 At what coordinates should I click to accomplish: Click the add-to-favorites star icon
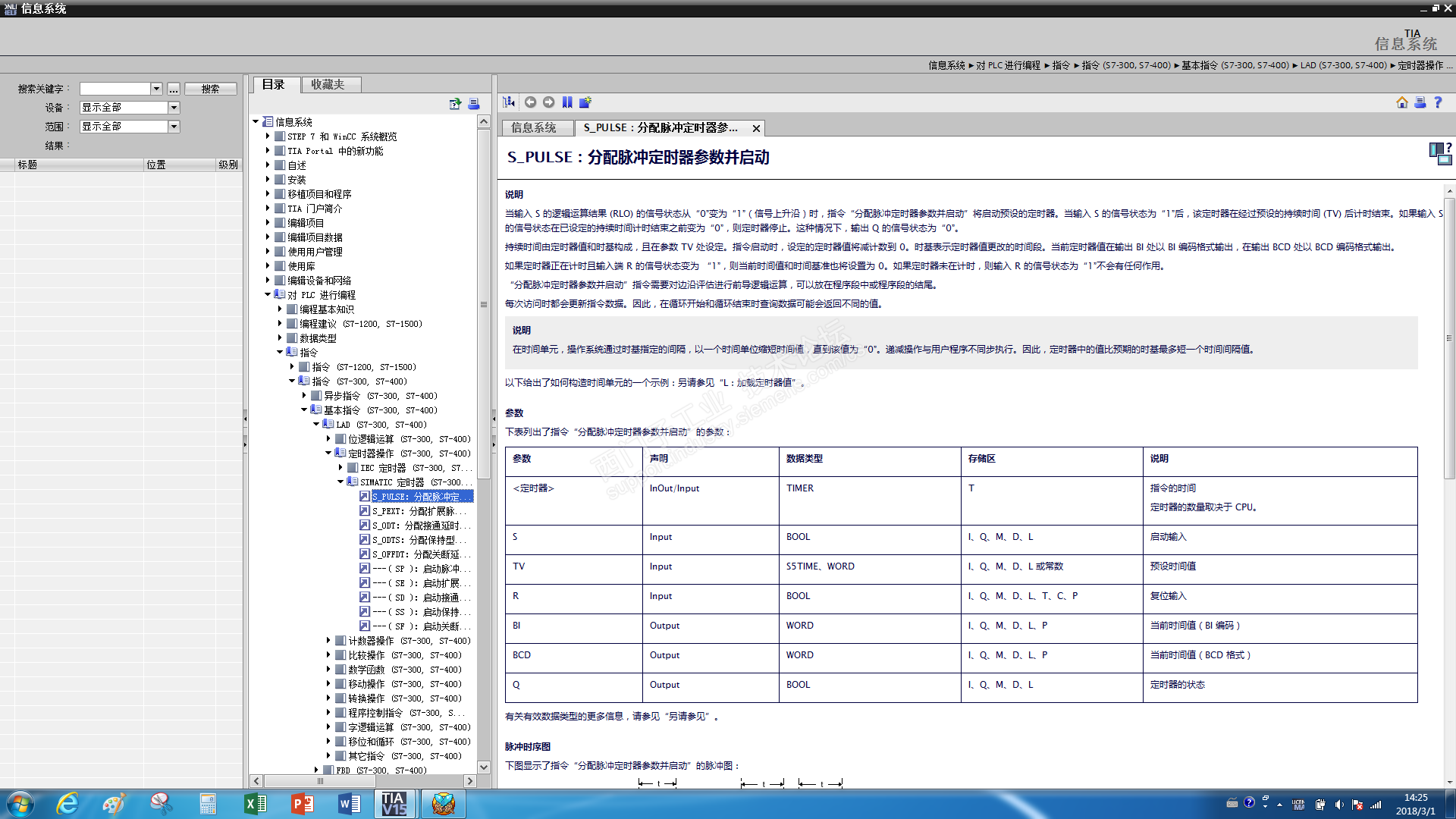click(x=585, y=102)
